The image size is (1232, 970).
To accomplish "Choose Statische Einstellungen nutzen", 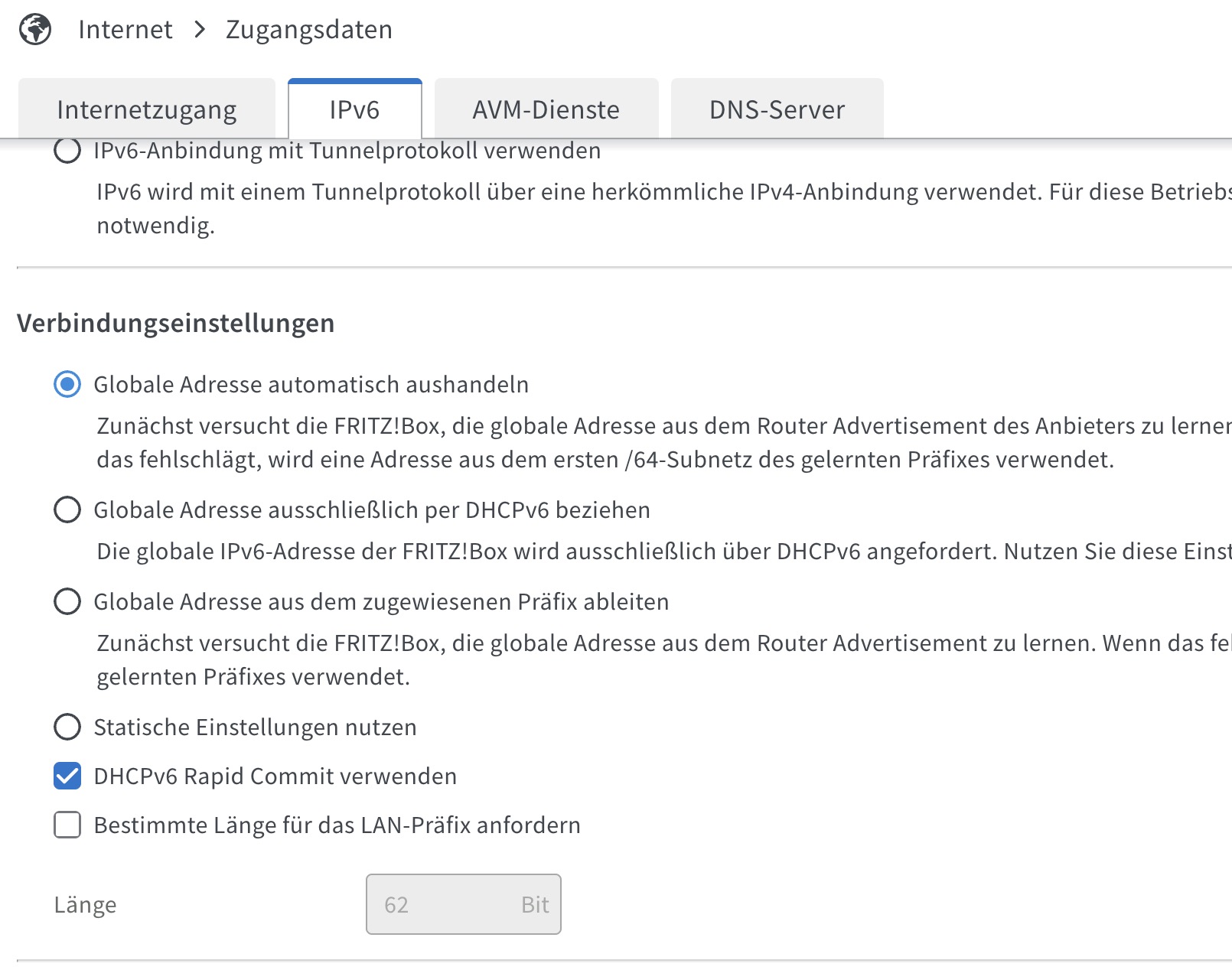I will point(67,727).
